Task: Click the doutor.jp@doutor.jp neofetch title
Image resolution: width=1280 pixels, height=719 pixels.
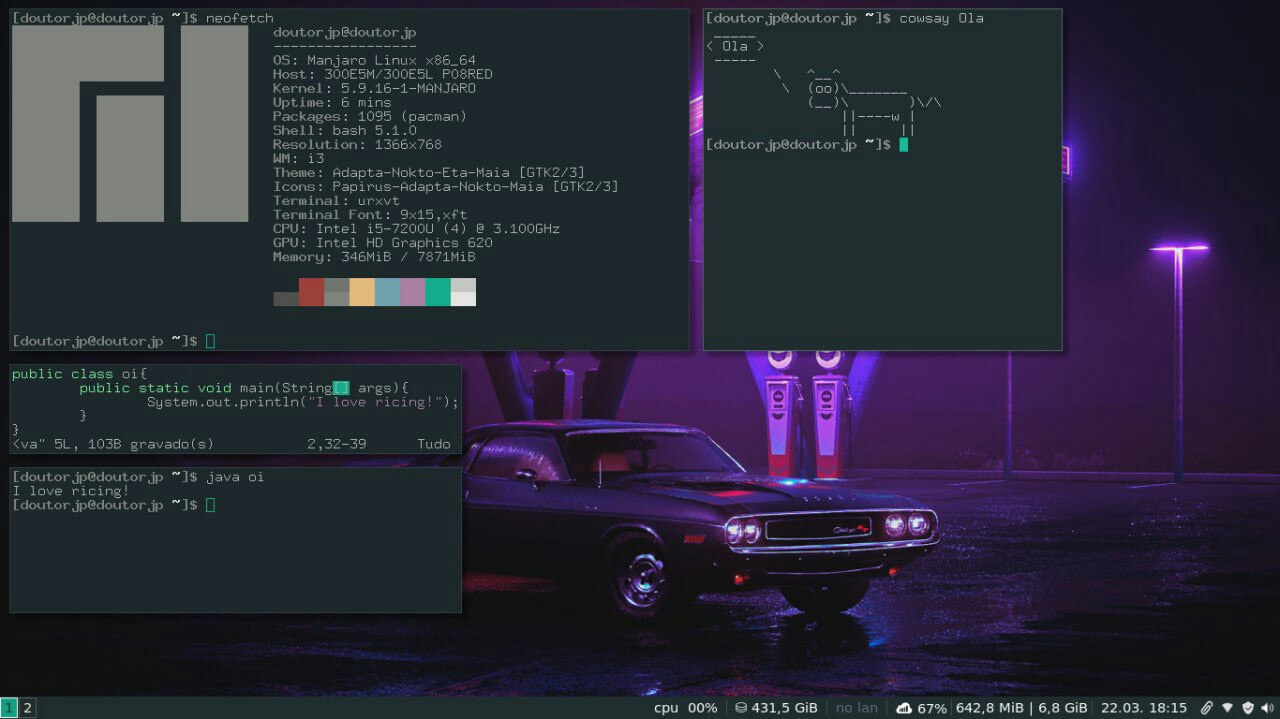Action: [345, 32]
